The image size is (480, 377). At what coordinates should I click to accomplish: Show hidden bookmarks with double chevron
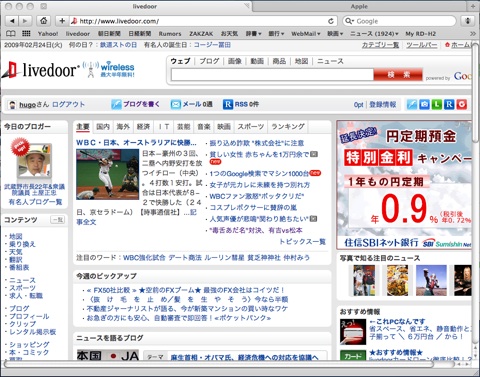pos(472,34)
